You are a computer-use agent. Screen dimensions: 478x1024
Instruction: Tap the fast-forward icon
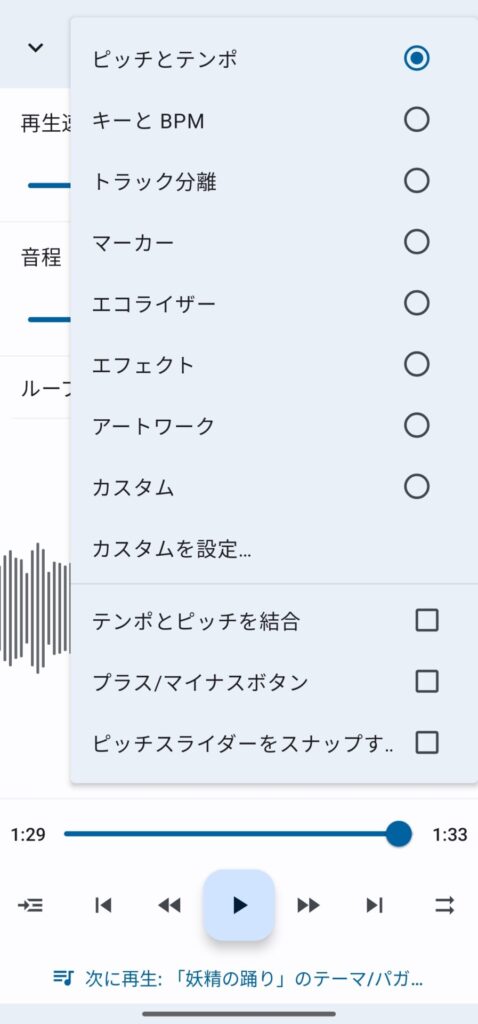pos(308,904)
